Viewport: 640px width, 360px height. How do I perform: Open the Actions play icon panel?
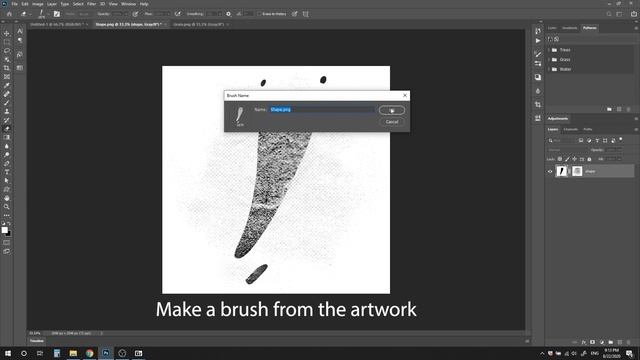538,41
